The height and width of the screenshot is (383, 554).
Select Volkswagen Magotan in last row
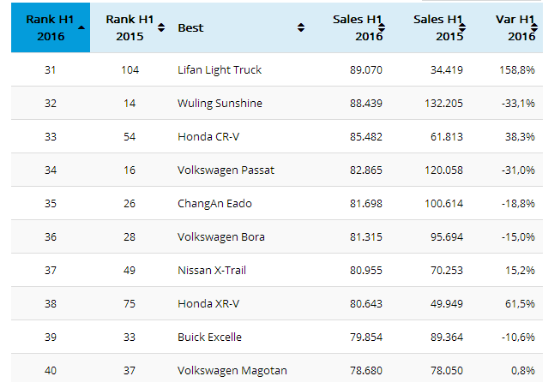232,371
